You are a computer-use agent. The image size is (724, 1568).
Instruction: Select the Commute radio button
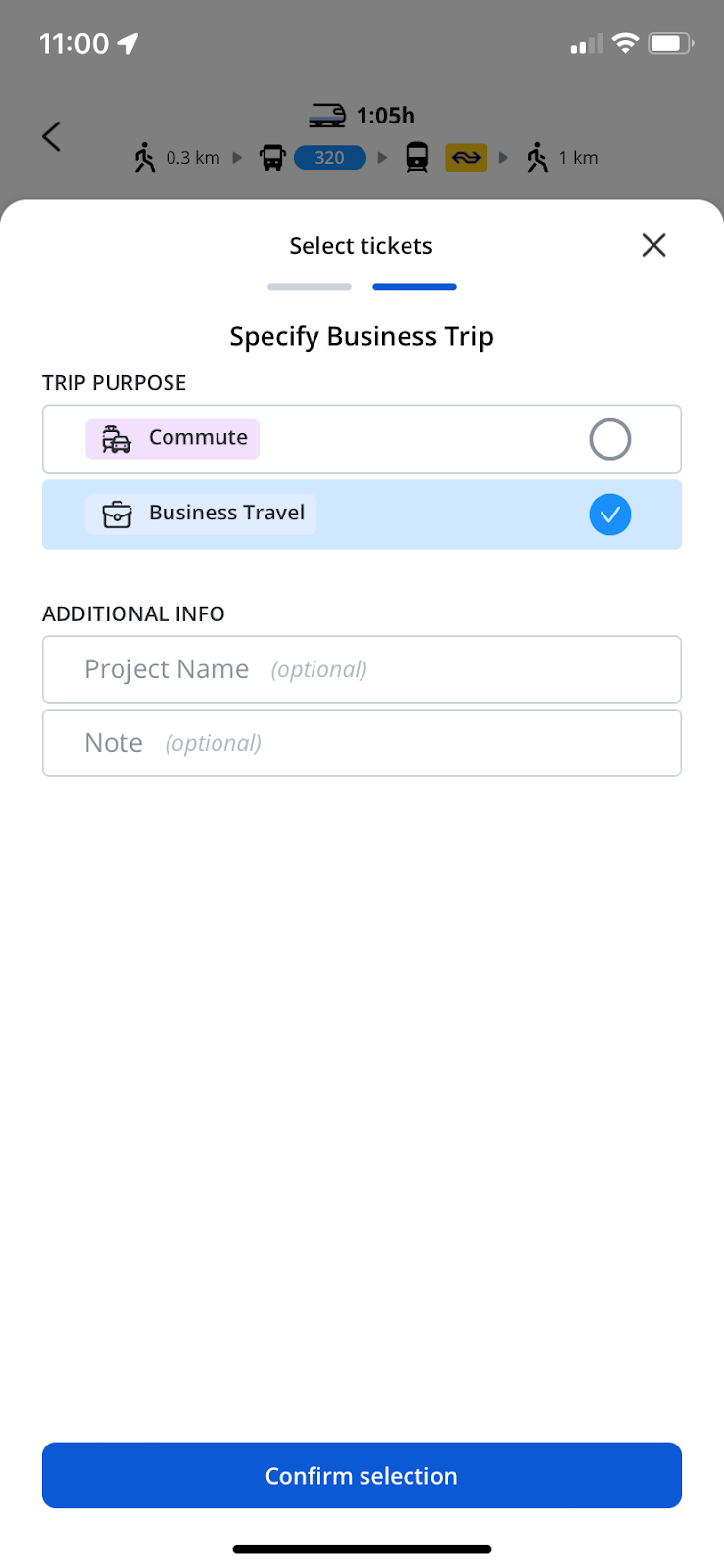609,439
